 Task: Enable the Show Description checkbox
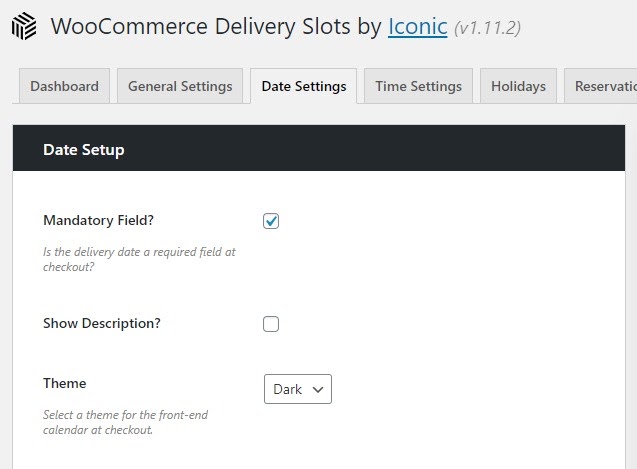coord(271,324)
